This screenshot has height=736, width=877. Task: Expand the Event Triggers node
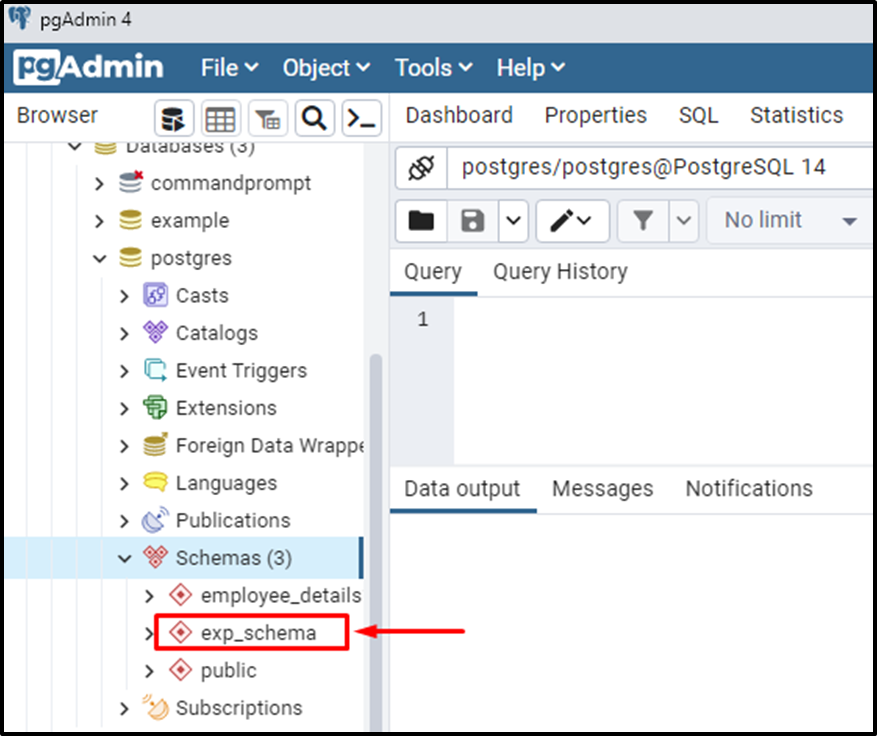click(x=124, y=371)
